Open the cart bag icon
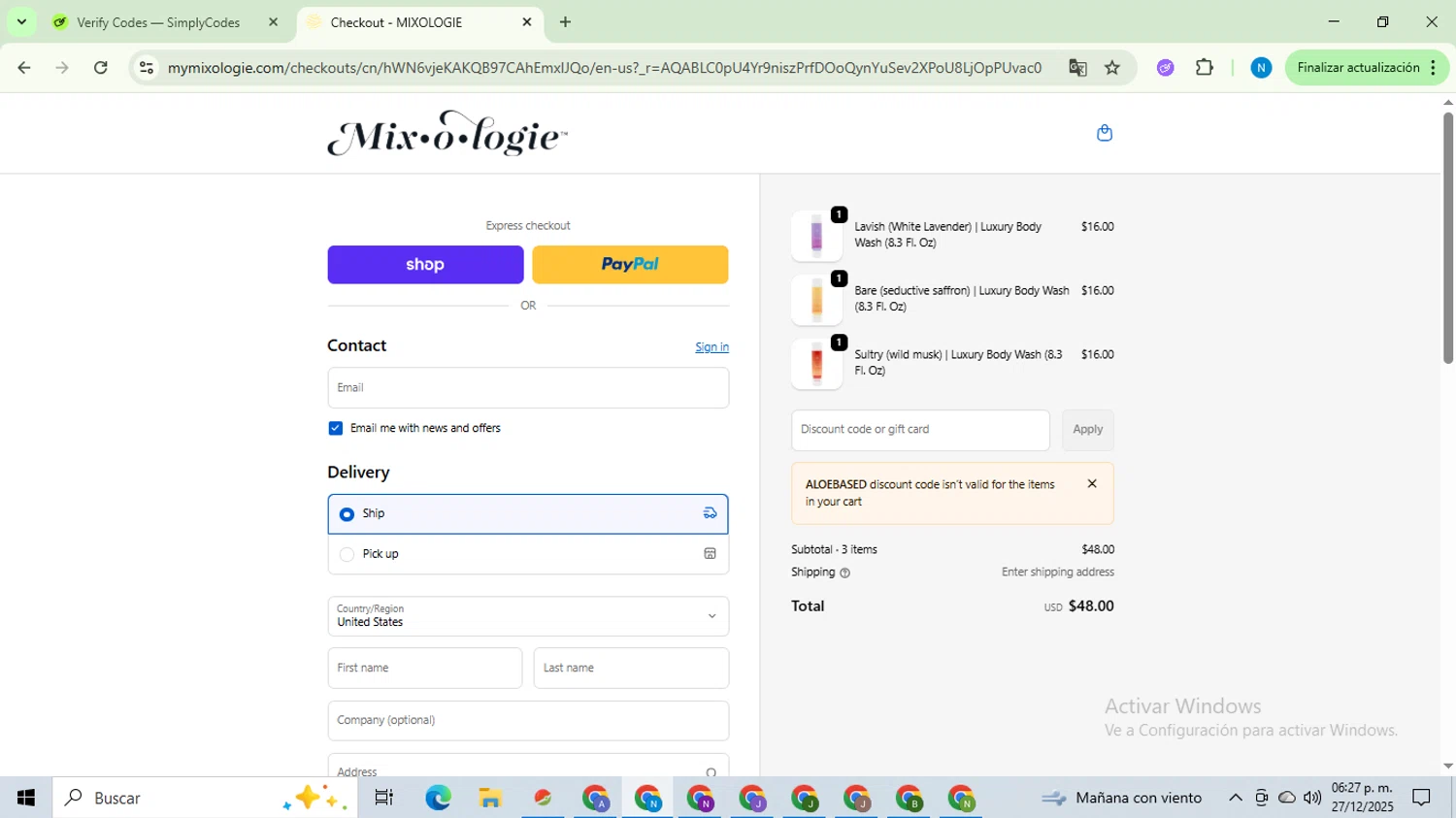 click(1104, 133)
